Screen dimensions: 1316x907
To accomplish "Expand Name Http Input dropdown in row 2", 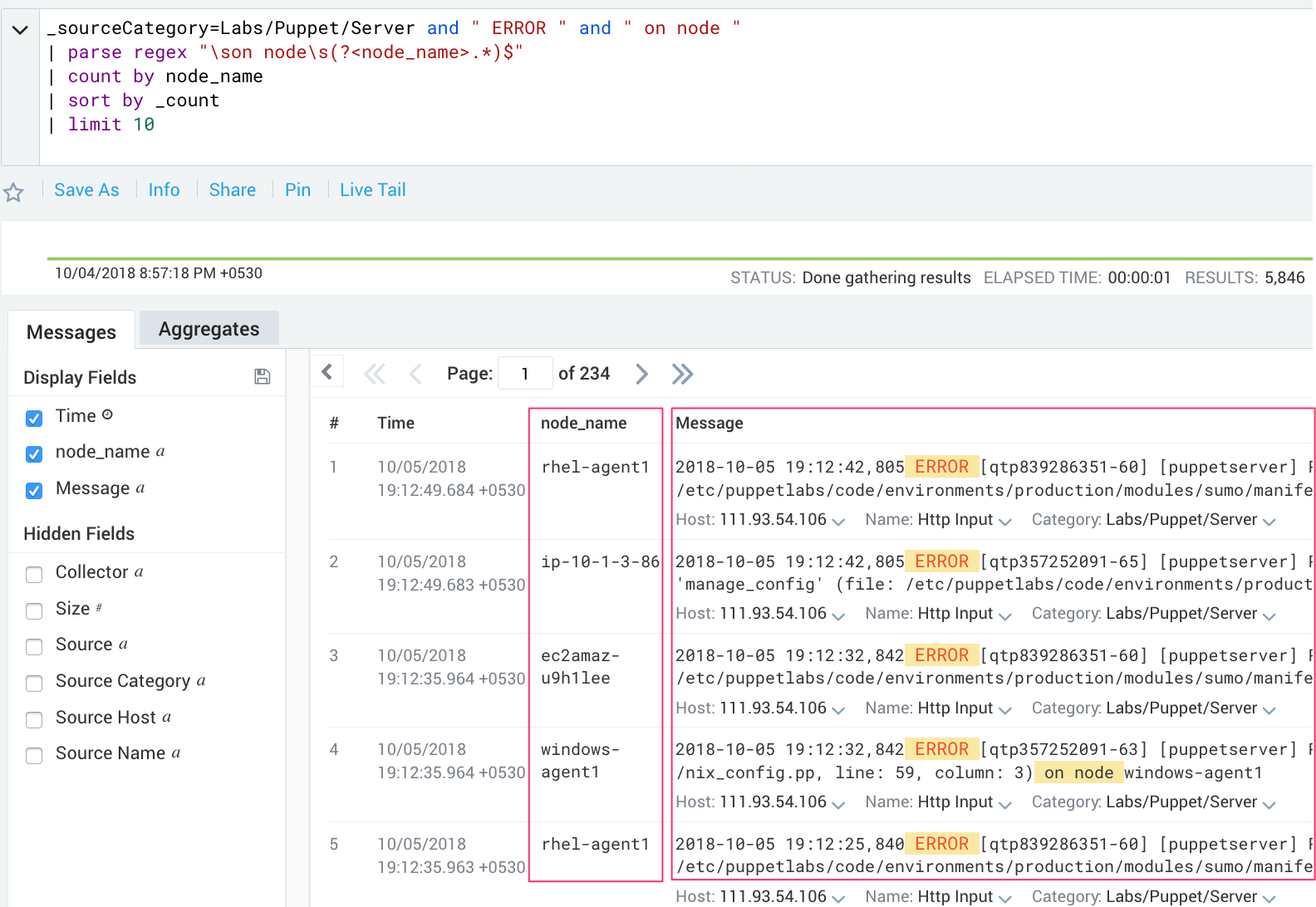I will (x=1005, y=615).
